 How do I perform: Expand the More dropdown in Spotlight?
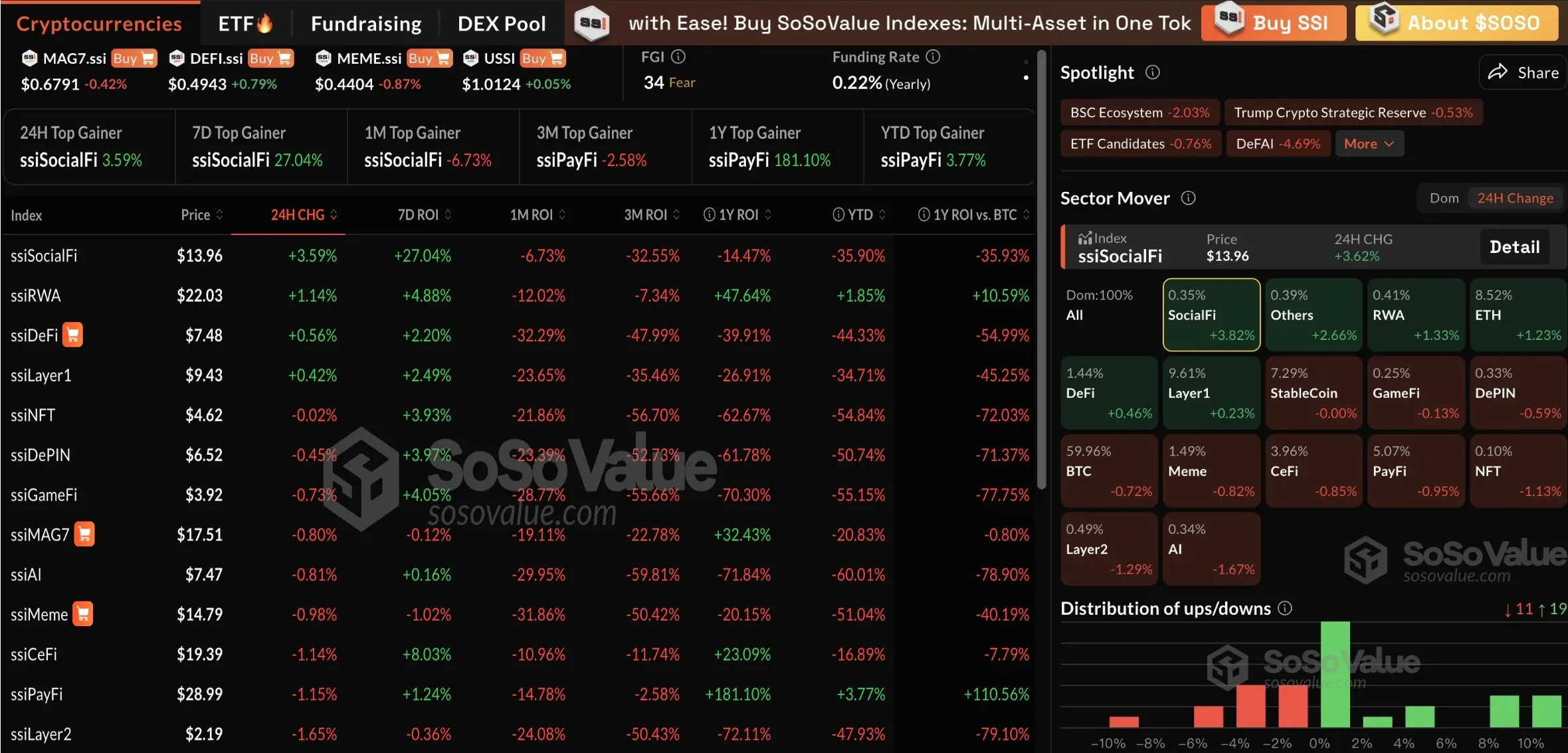(x=1369, y=143)
